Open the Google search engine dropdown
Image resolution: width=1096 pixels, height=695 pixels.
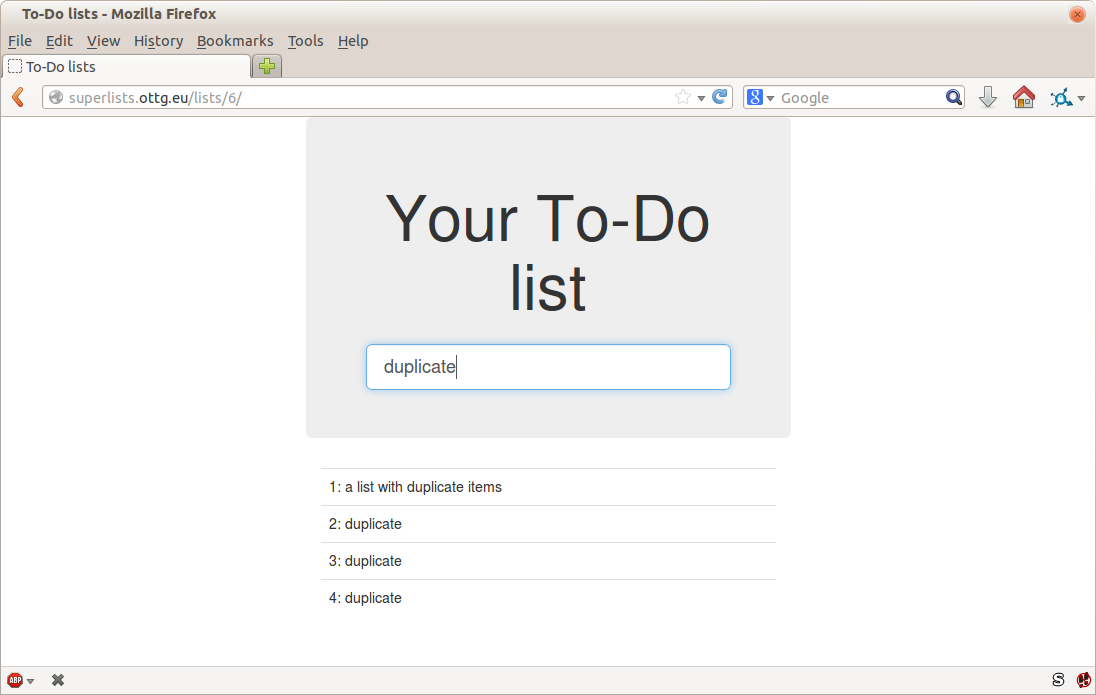770,97
